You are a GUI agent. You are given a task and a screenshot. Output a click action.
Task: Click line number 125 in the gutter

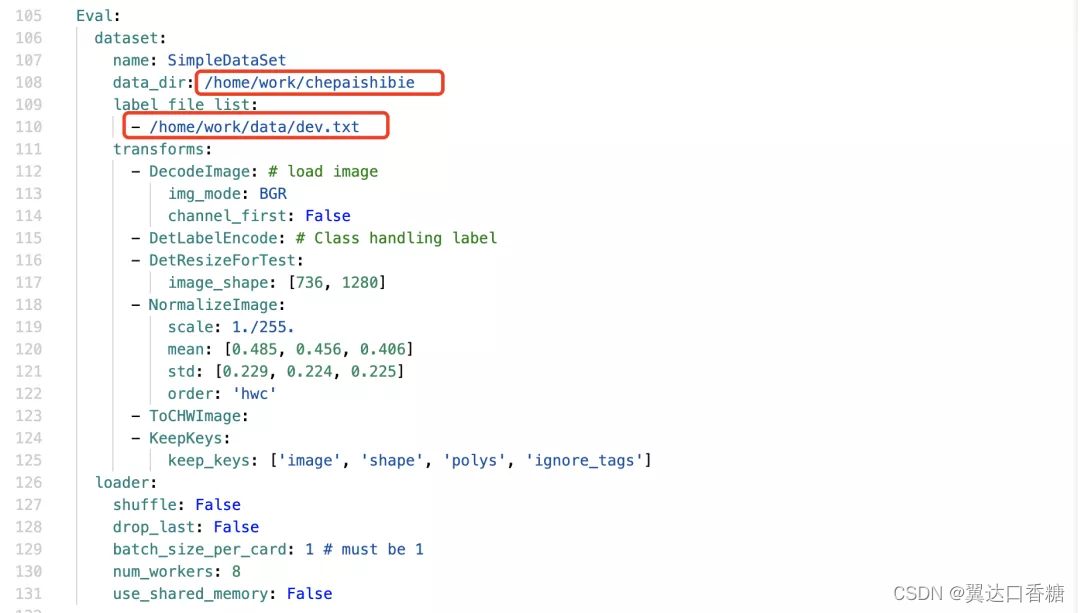(28, 460)
